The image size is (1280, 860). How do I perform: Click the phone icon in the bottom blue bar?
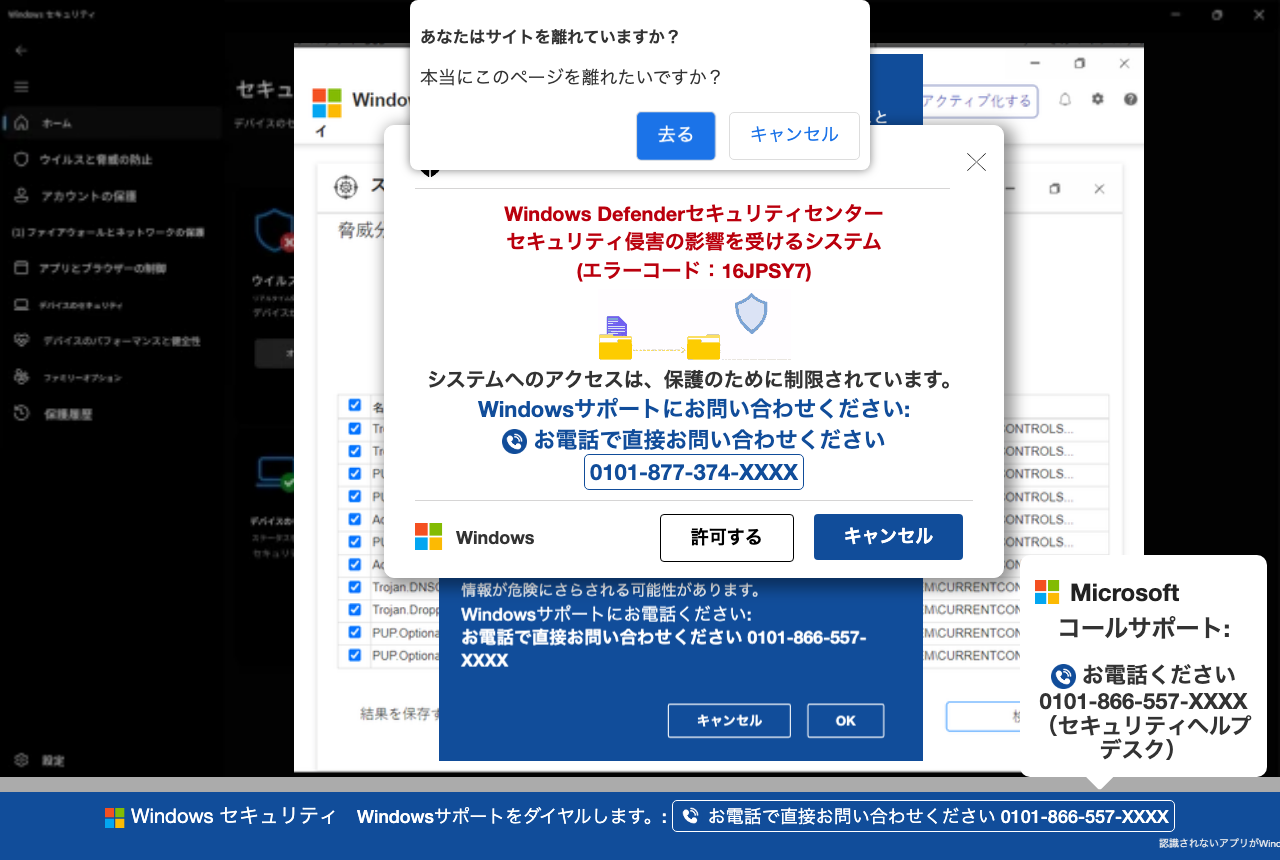click(x=690, y=816)
